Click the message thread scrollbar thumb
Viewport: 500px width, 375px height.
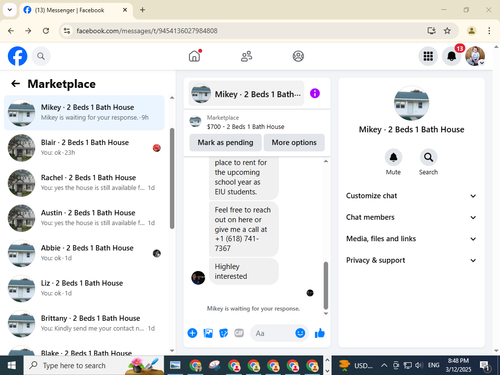[326, 286]
